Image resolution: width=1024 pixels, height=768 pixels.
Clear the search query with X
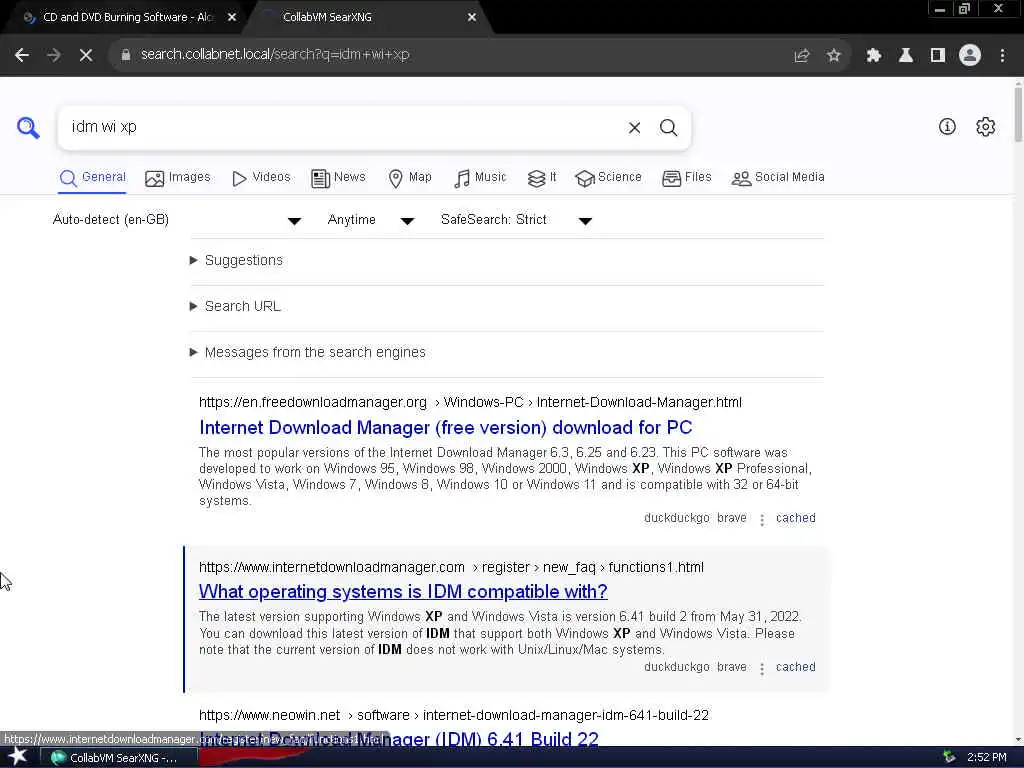(634, 128)
